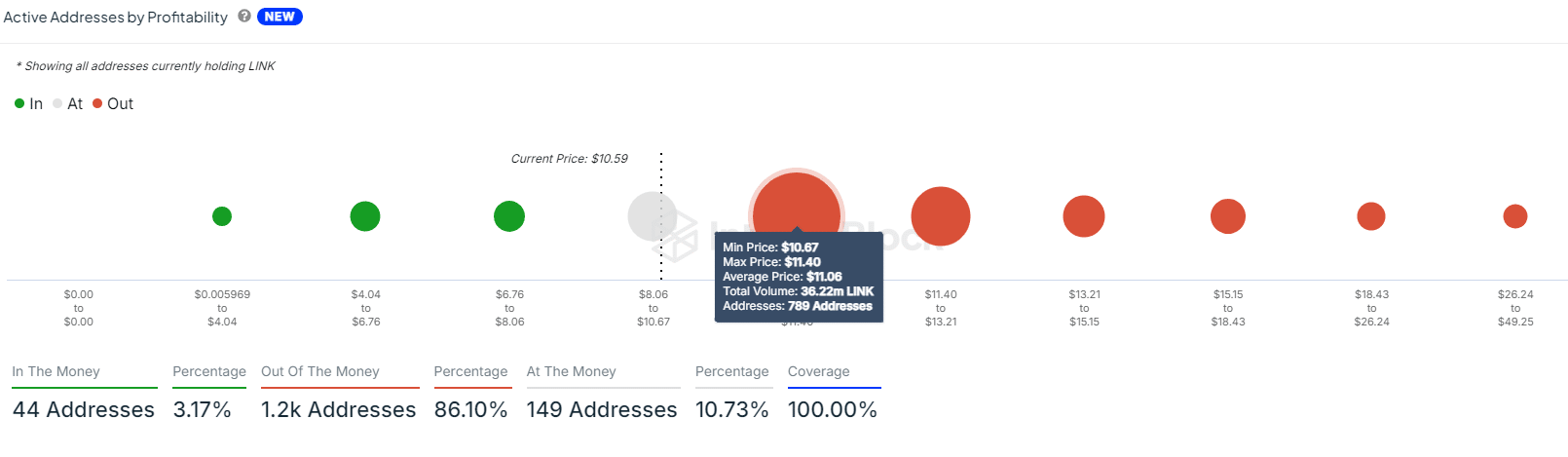The width and height of the screenshot is (1568, 457).
Task: Select the "In The Money" stat header
Action: click(56, 372)
